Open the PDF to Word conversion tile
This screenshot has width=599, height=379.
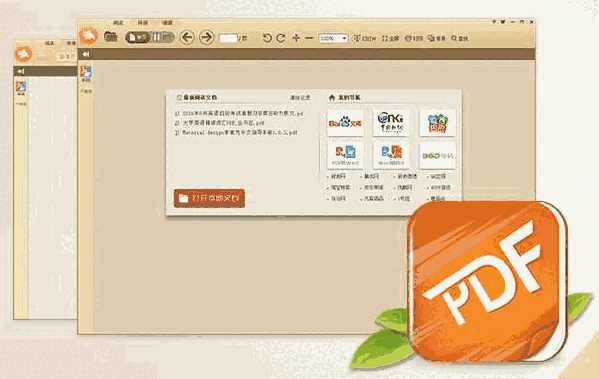345,155
